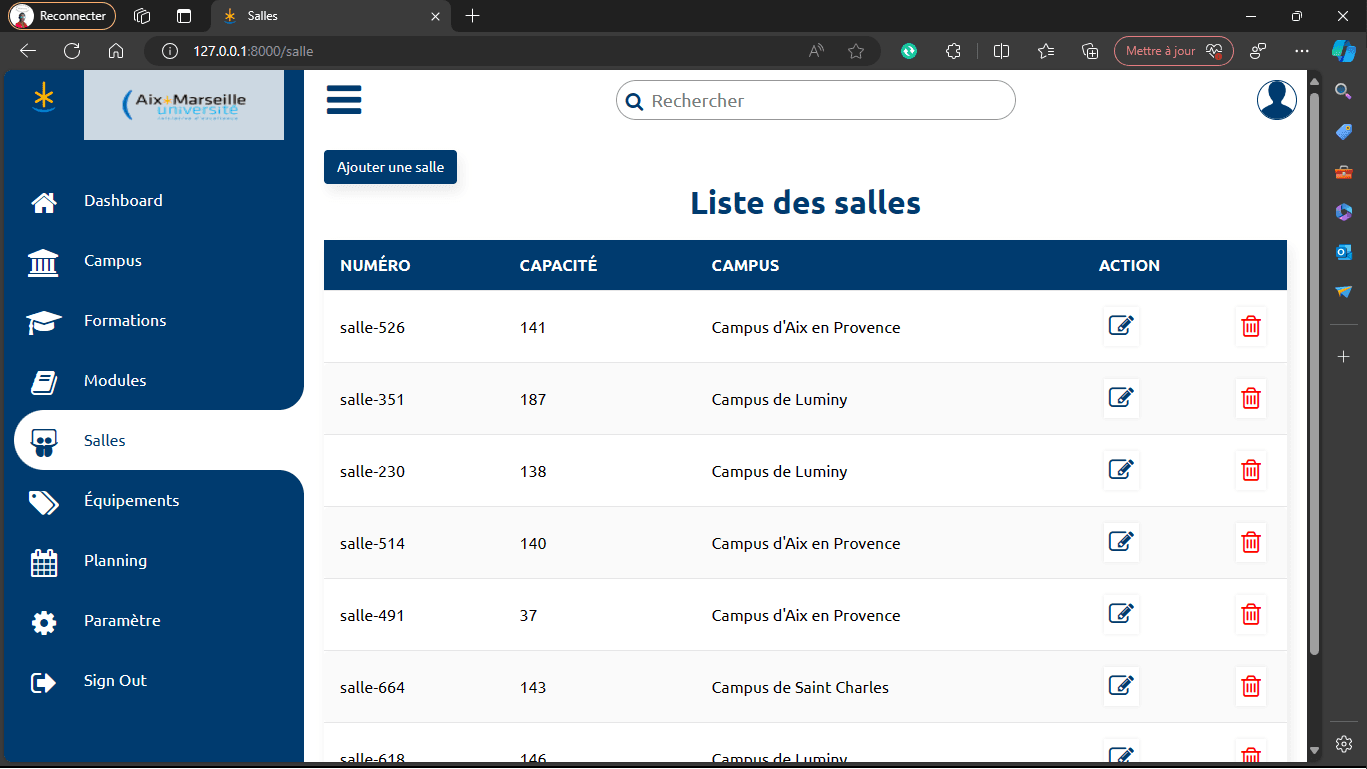The height and width of the screenshot is (769, 1367).
Task: Open Planning menu item
Action: (x=115, y=560)
